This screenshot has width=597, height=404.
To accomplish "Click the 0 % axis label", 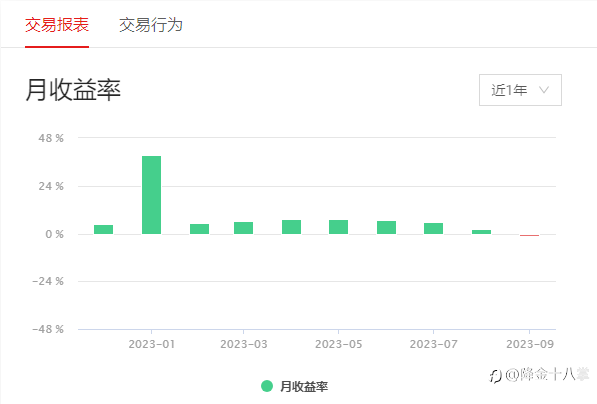I will [x=54, y=234].
